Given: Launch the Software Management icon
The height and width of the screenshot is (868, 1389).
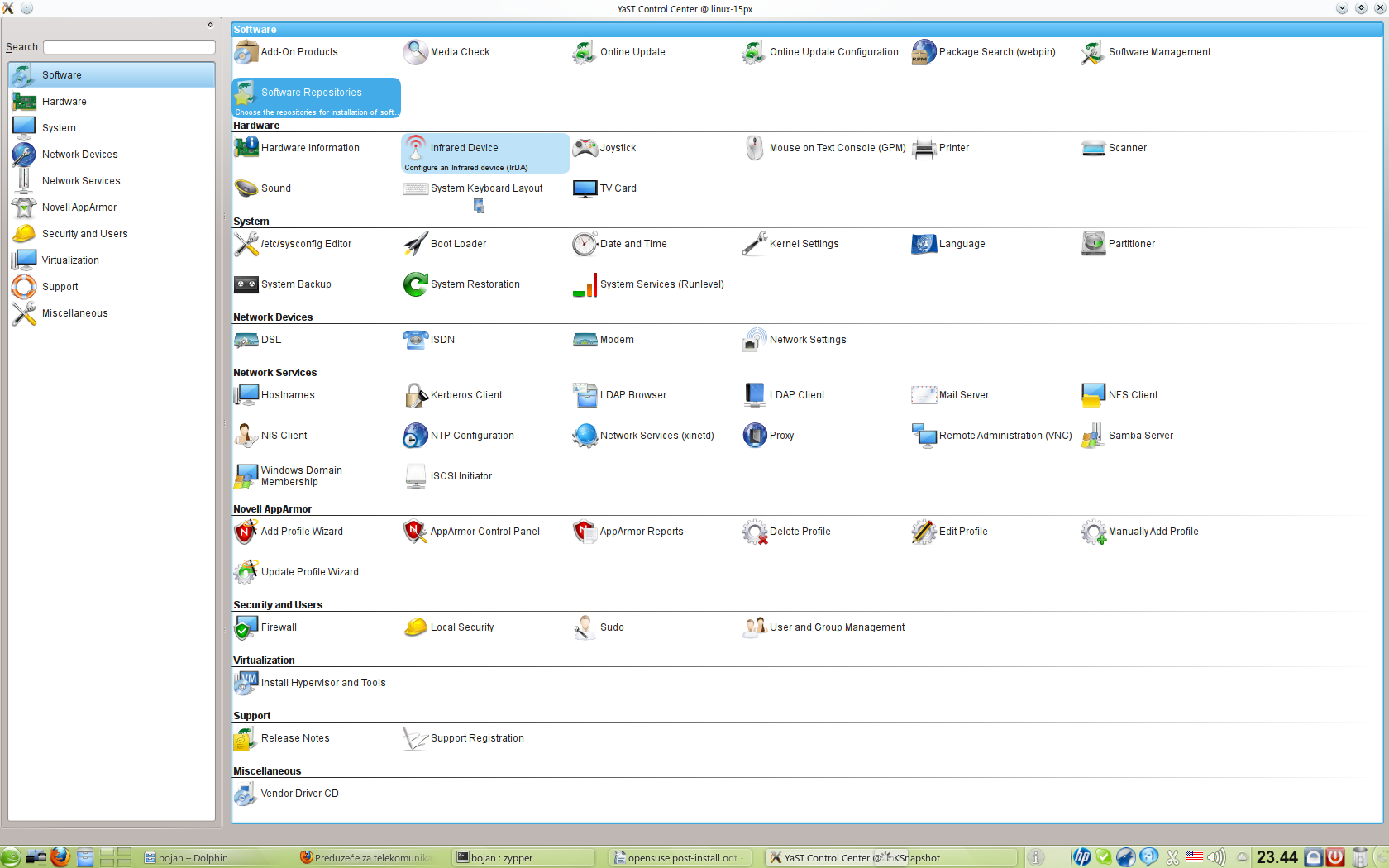Looking at the screenshot, I should coord(1093,52).
